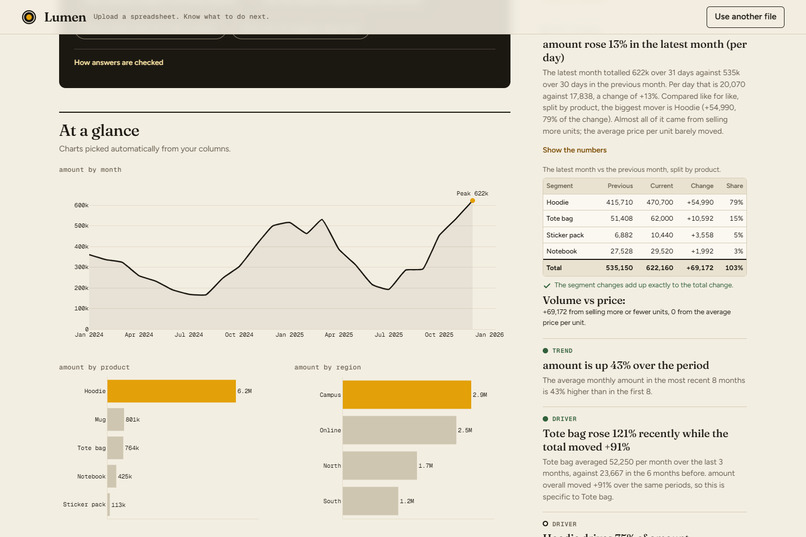
Task: Click the Campus bar in region chart
Action: [407, 395]
